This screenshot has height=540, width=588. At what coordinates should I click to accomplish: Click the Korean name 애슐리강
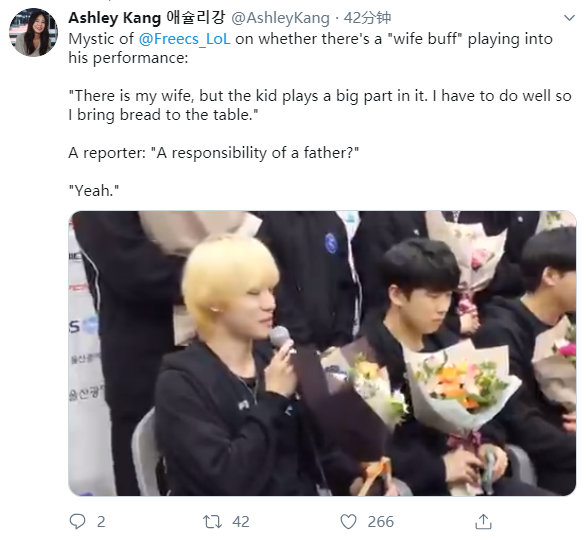pyautogui.click(x=196, y=18)
